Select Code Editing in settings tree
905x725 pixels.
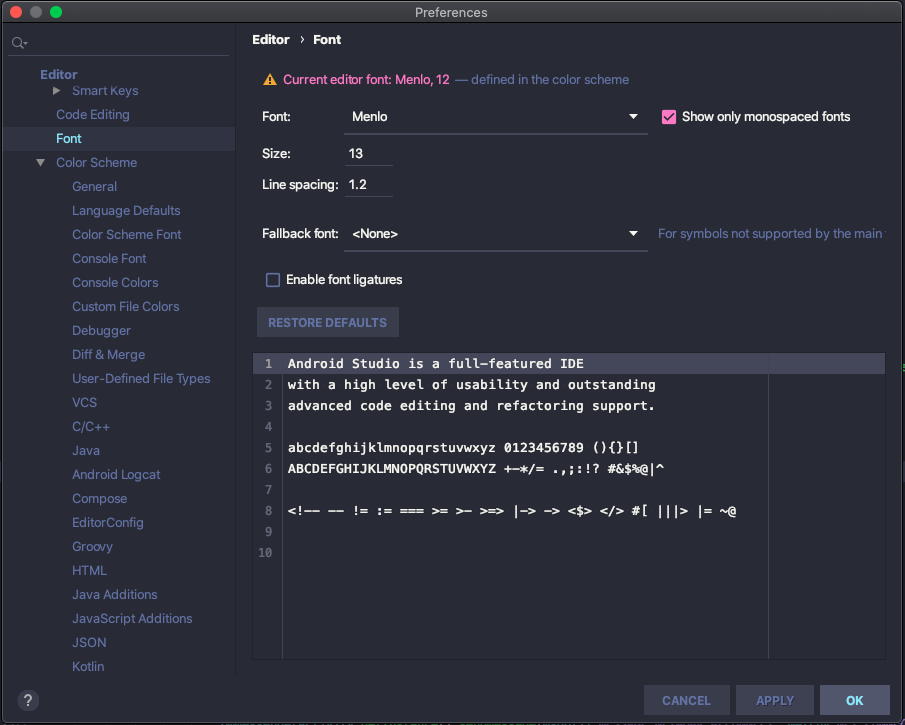click(92, 115)
